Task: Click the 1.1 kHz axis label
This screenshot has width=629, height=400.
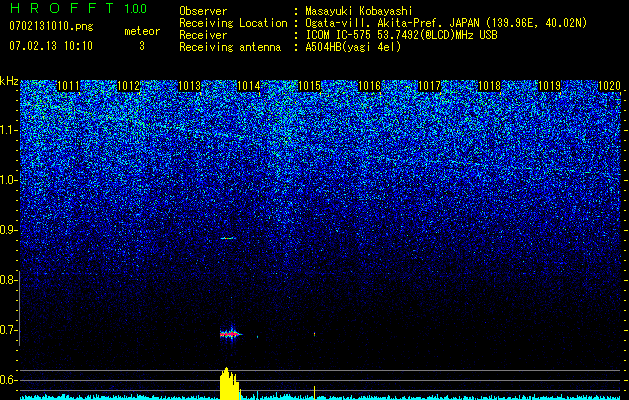Action: point(8,130)
